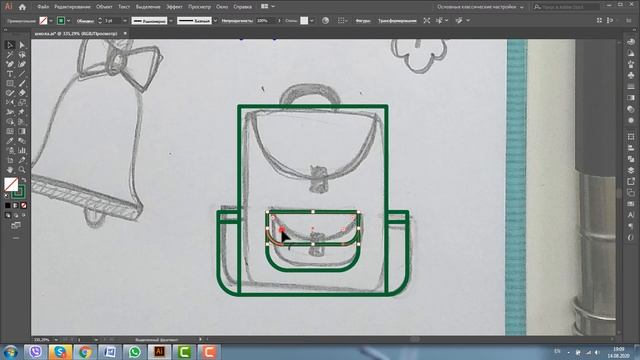Select the Rotate tool
The height and width of the screenshot is (360, 640).
10,102
